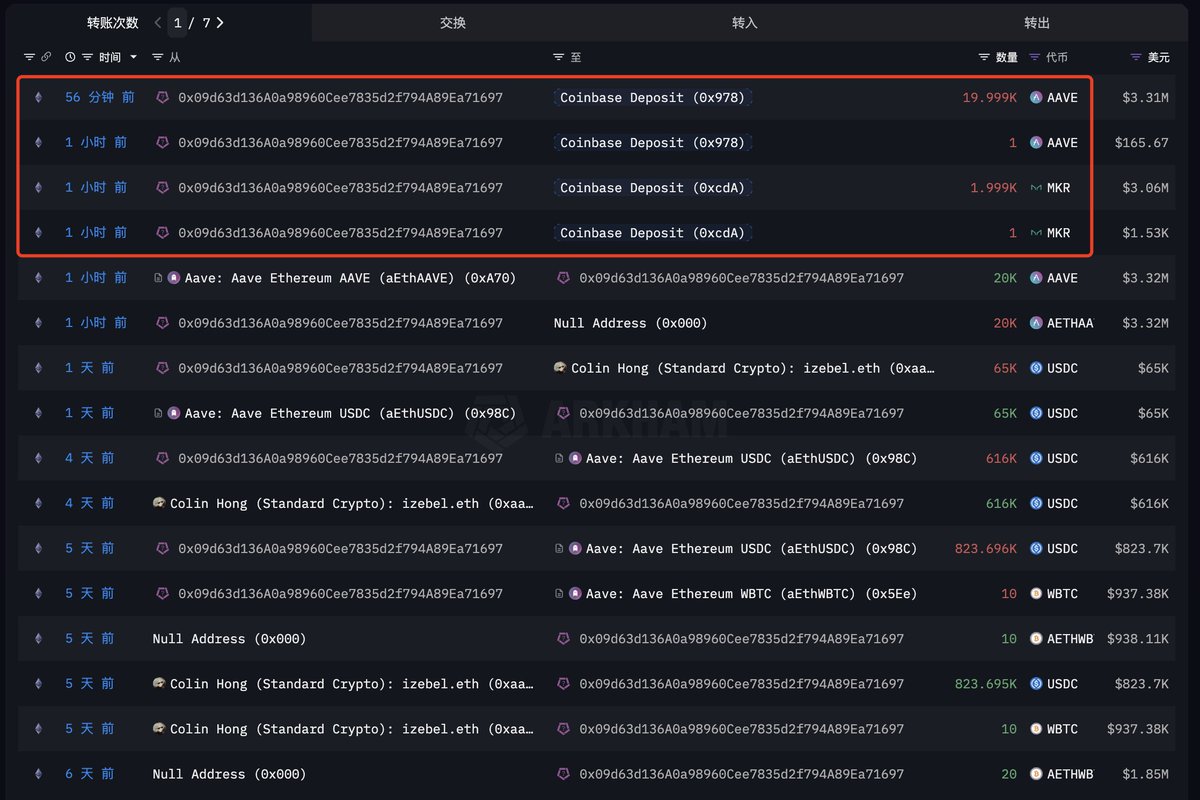Open Colin Hong izebel.eth recipient on the 1 天 前 row
This screenshot has height=800, width=1200.
click(x=753, y=368)
